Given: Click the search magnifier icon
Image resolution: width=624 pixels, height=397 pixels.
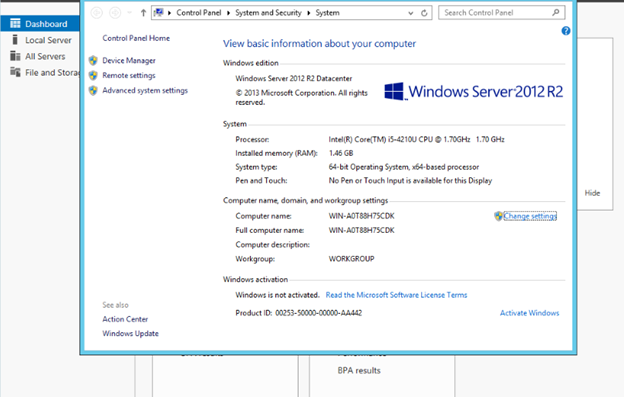Looking at the screenshot, I should click(556, 13).
